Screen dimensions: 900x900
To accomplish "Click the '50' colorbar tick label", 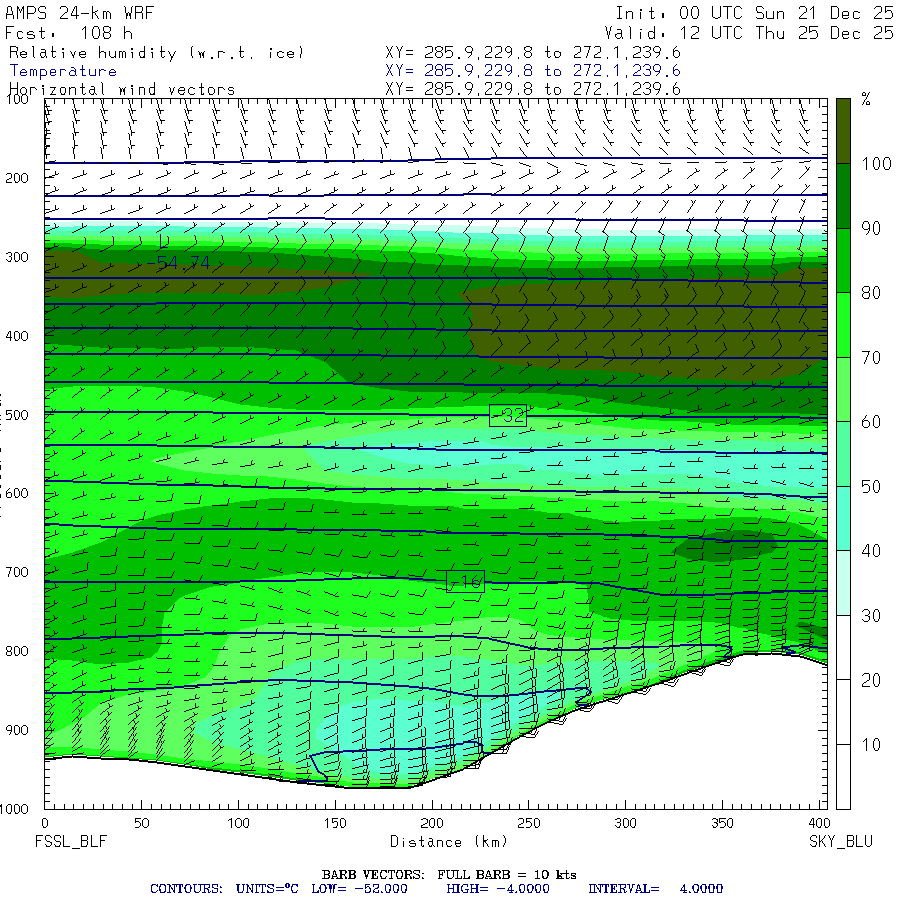I will (871, 487).
